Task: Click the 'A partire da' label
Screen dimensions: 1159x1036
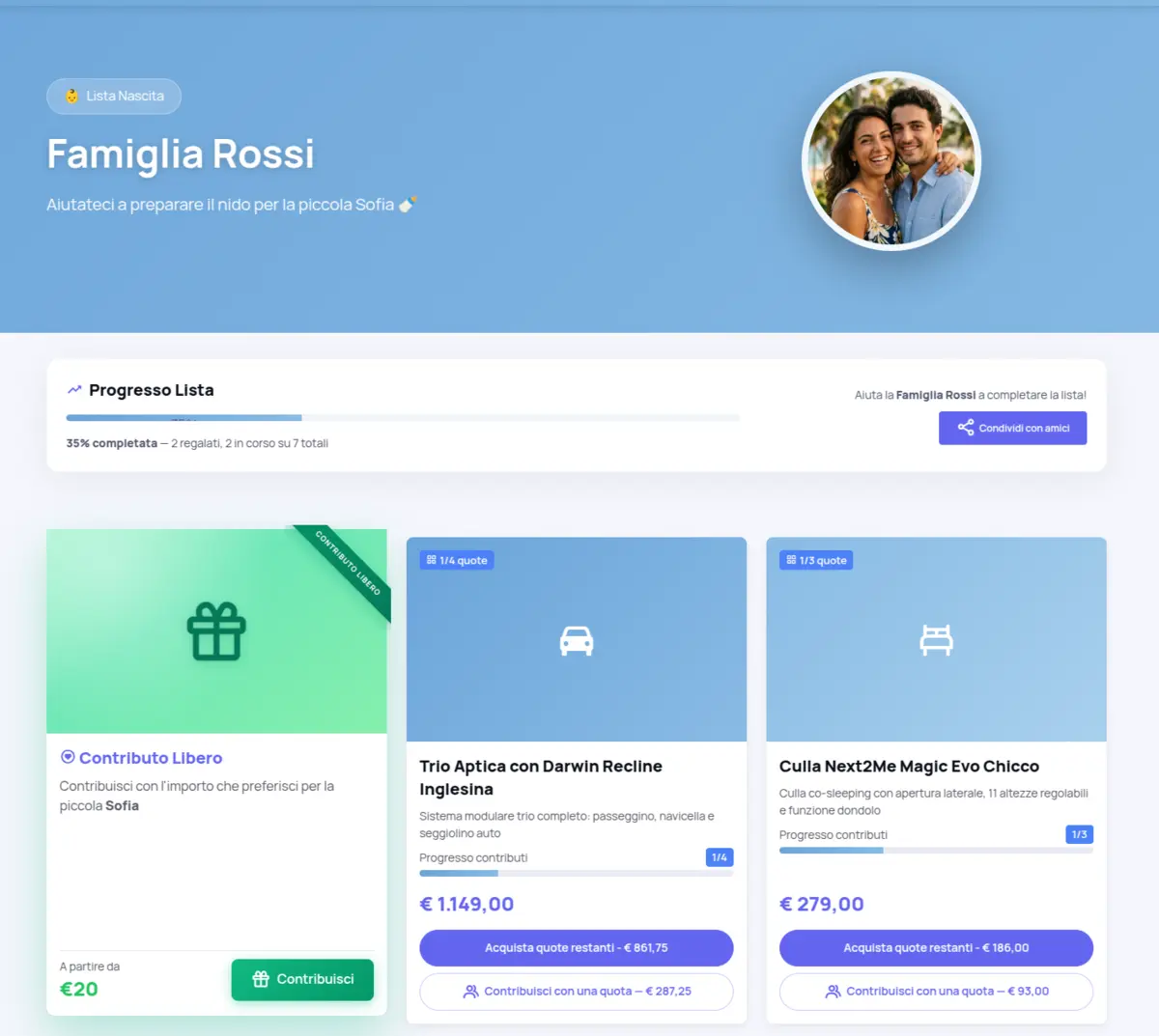Action: (90, 966)
